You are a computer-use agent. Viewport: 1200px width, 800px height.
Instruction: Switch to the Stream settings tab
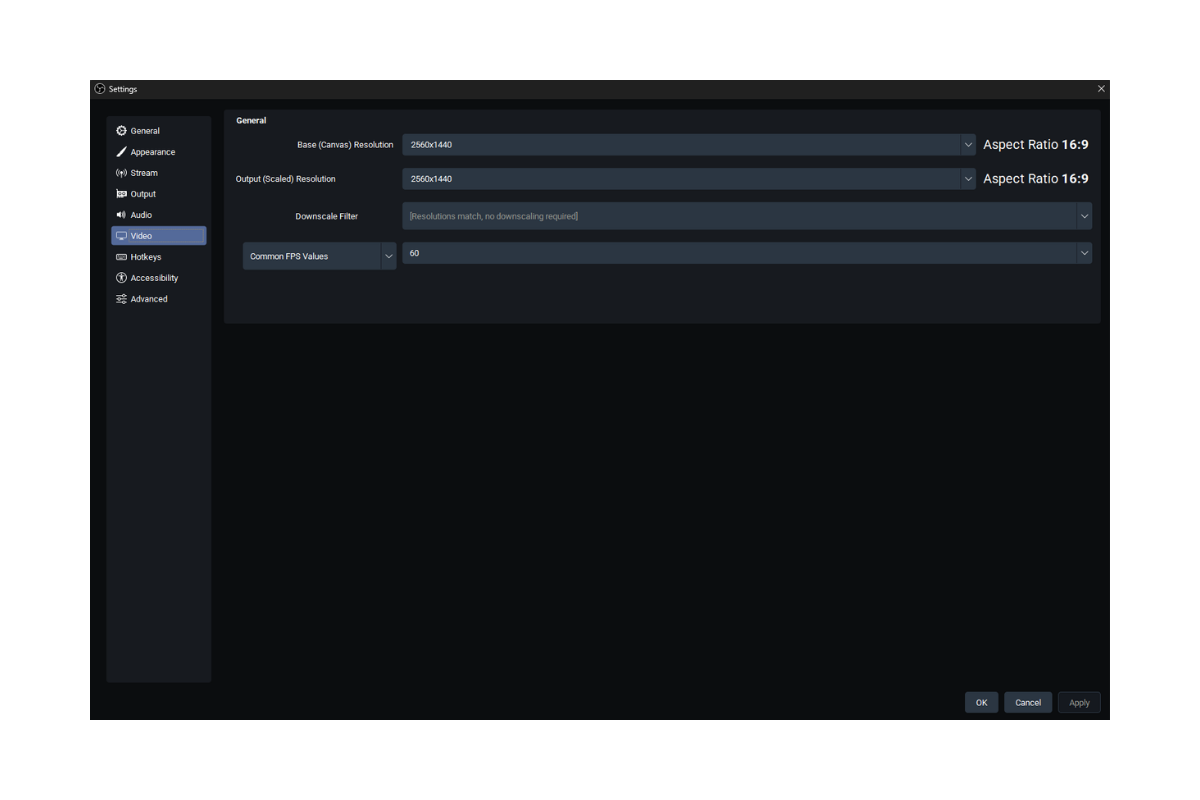(159, 173)
